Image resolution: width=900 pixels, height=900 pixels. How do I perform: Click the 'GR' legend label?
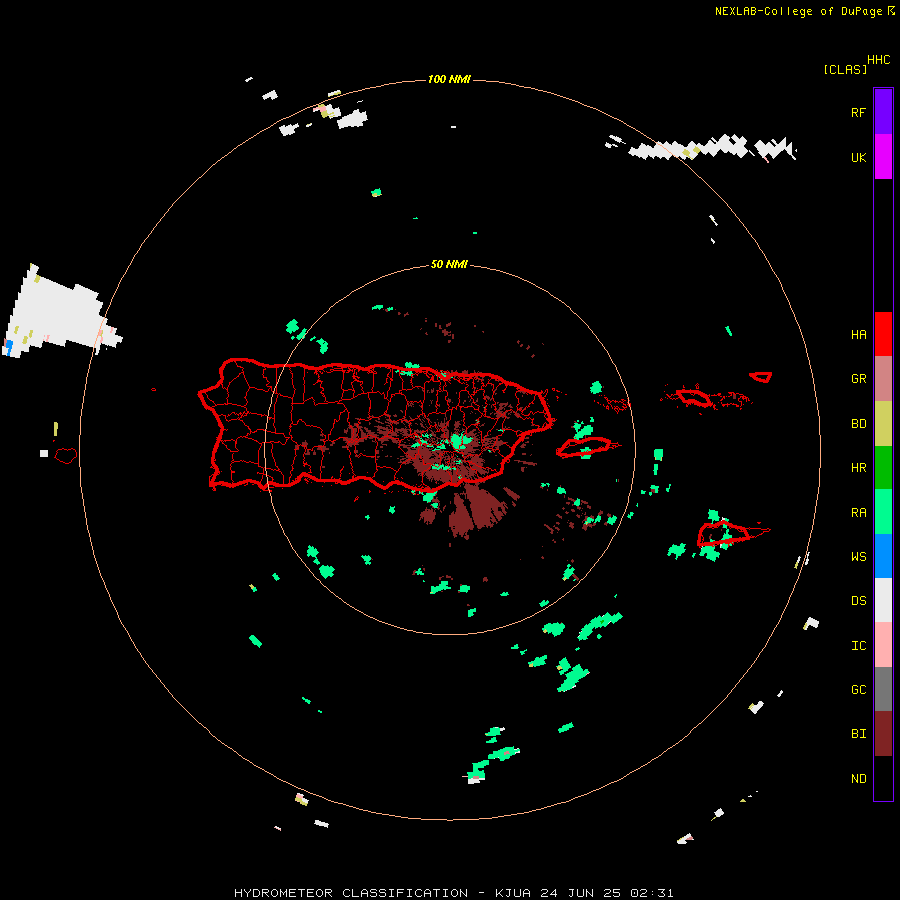coord(858,379)
